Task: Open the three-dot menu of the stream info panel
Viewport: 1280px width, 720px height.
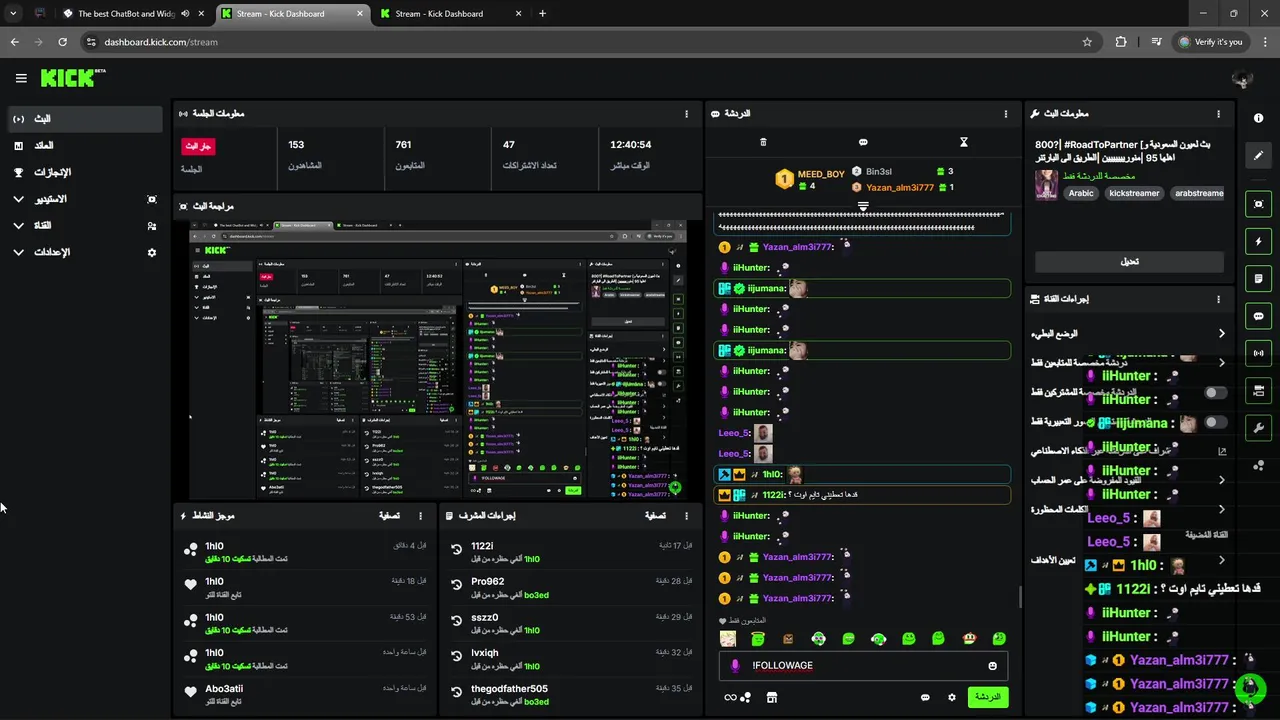Action: (x=1218, y=114)
